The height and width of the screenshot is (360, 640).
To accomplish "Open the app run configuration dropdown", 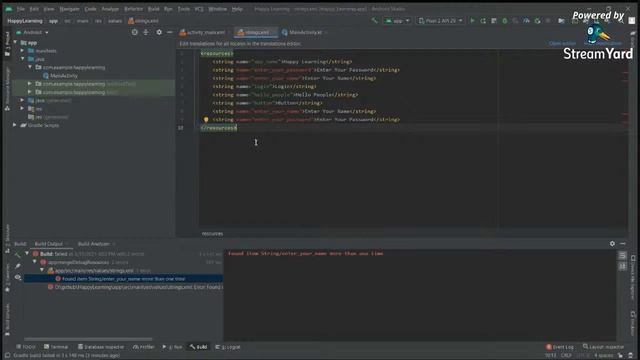I will [397, 20].
